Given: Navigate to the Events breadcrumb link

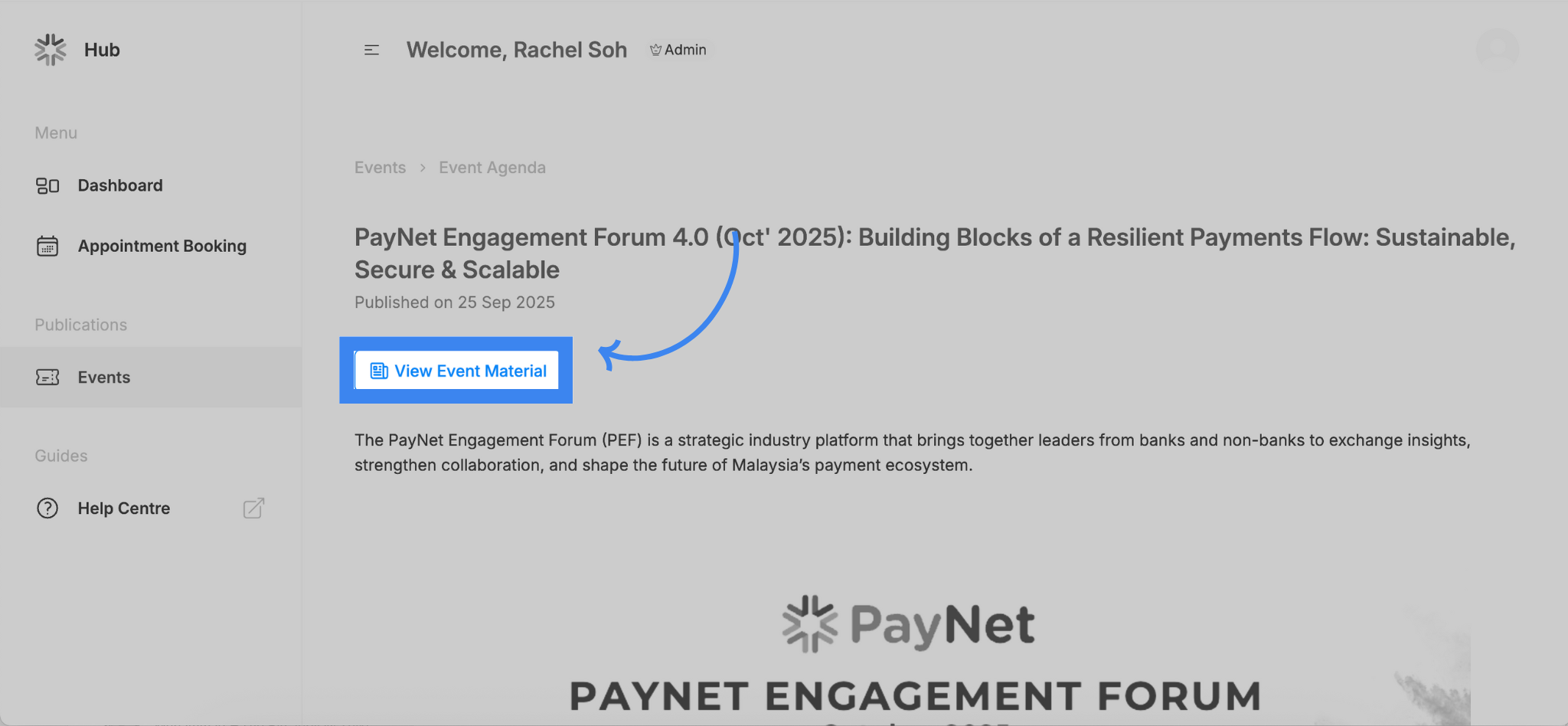Looking at the screenshot, I should click(380, 168).
